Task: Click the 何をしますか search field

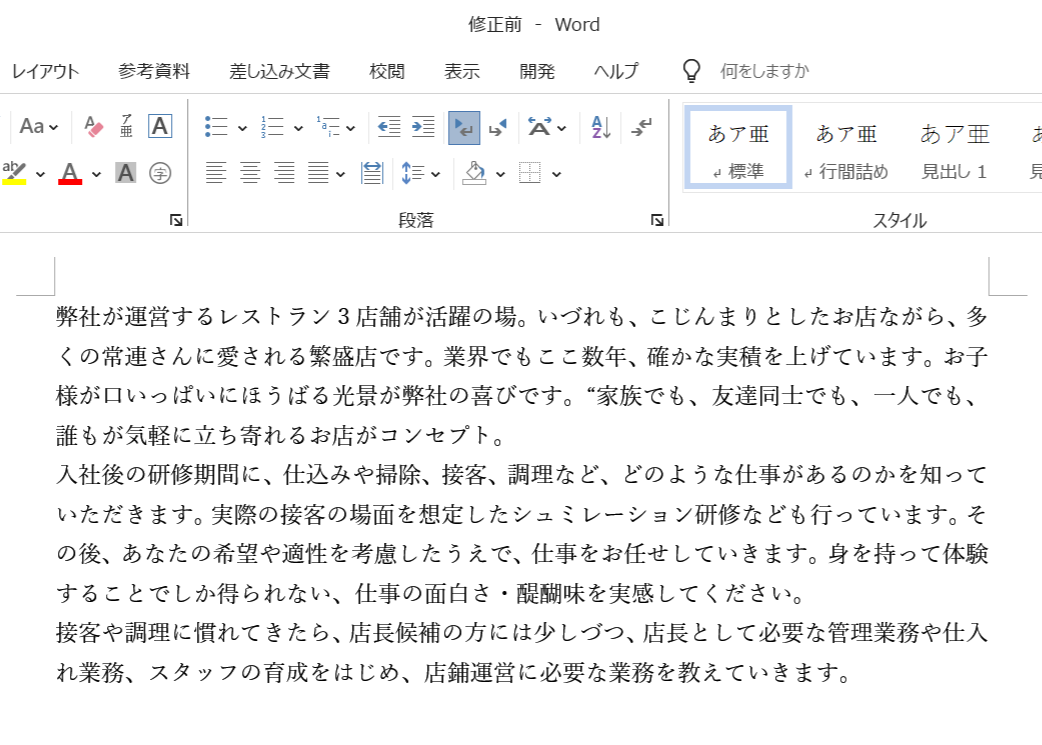Action: click(764, 71)
